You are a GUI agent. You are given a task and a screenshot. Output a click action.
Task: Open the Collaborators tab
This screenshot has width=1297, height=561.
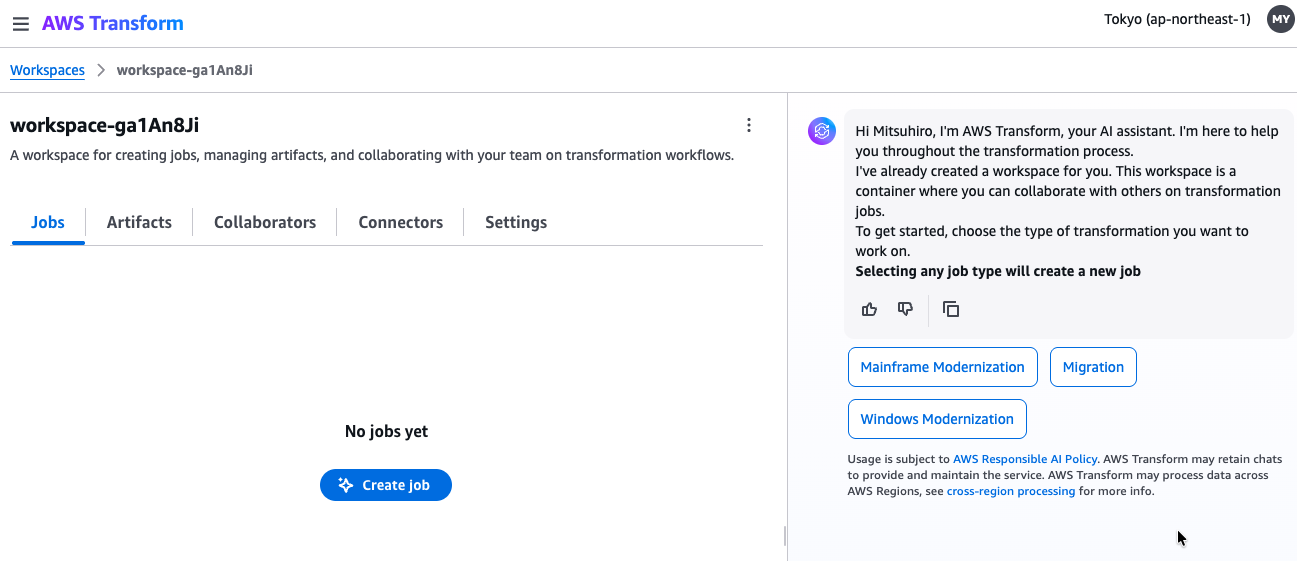point(265,222)
